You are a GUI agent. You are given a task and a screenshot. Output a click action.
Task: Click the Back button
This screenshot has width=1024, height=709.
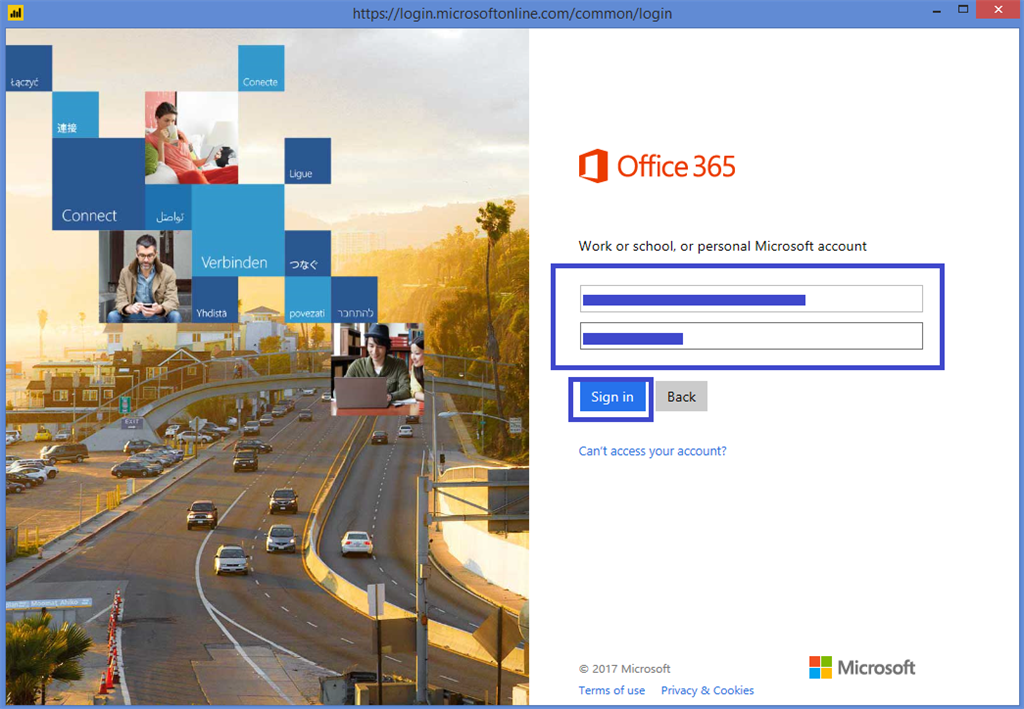(681, 397)
